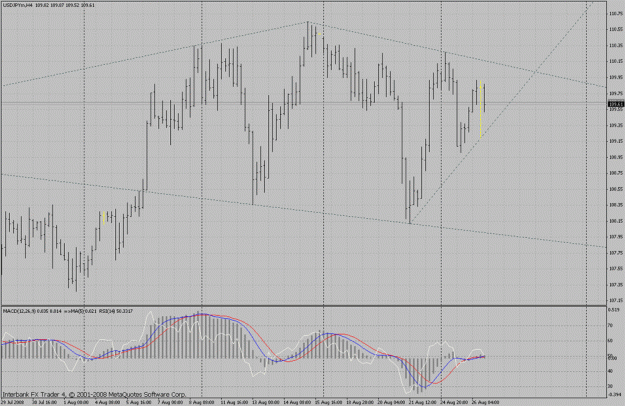Click the 110.15 price axis label
This screenshot has width=625, height=406.
pyautogui.click(x=616, y=61)
